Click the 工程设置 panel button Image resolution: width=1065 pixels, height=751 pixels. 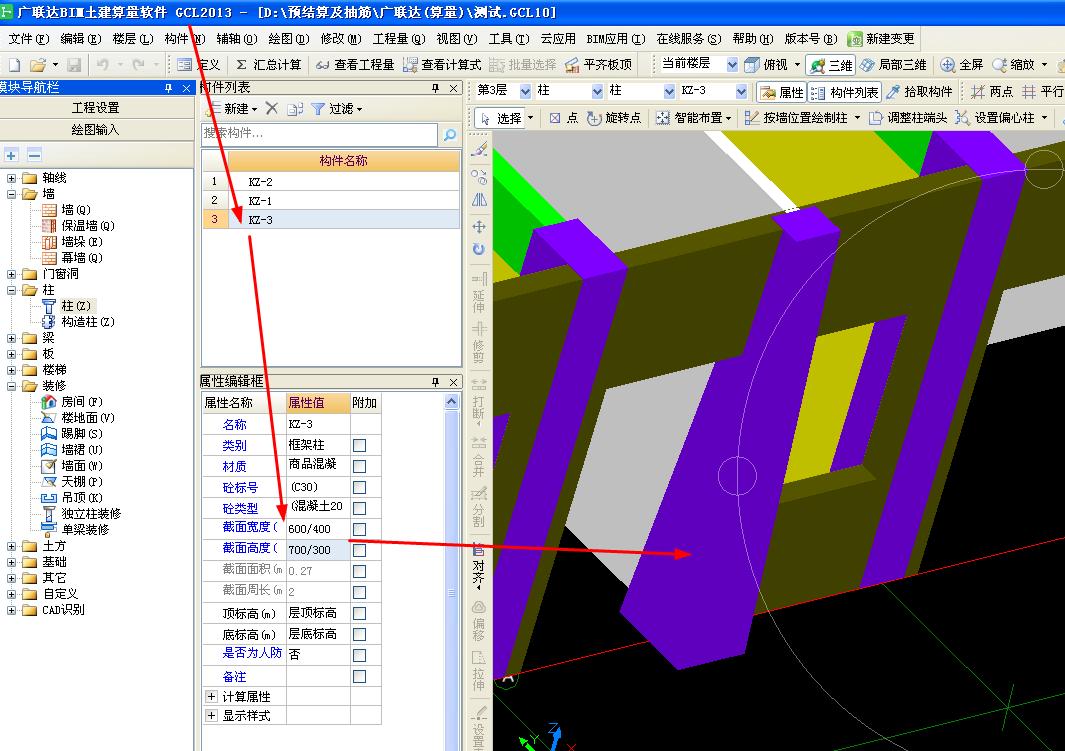click(96, 107)
